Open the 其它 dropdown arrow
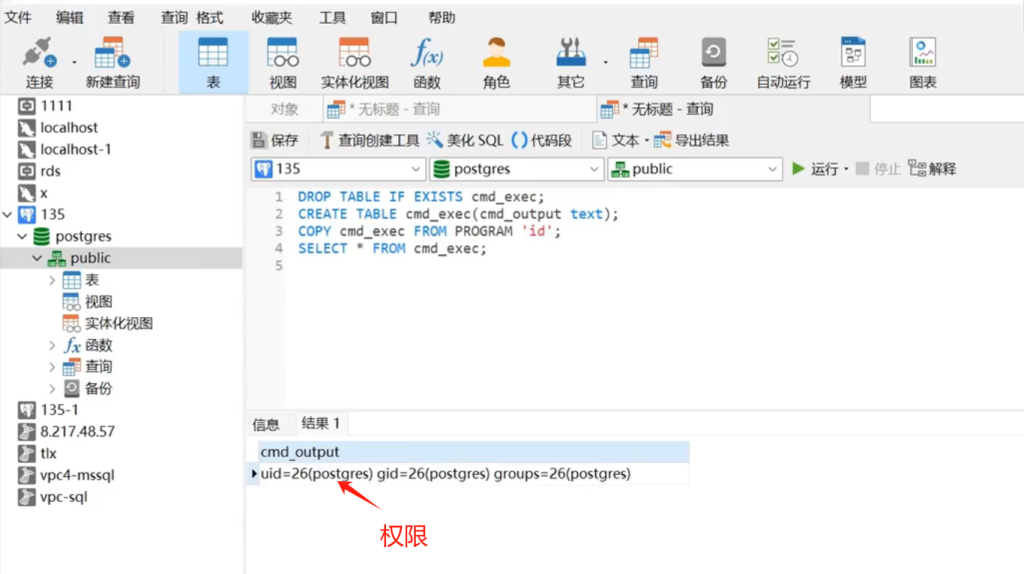This screenshot has height=574, width=1024. [x=605, y=62]
